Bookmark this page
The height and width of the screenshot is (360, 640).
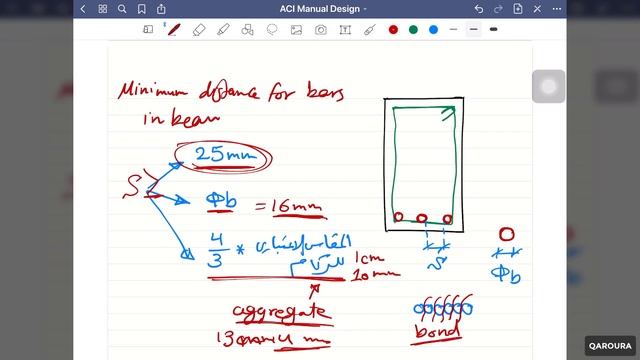(x=142, y=9)
